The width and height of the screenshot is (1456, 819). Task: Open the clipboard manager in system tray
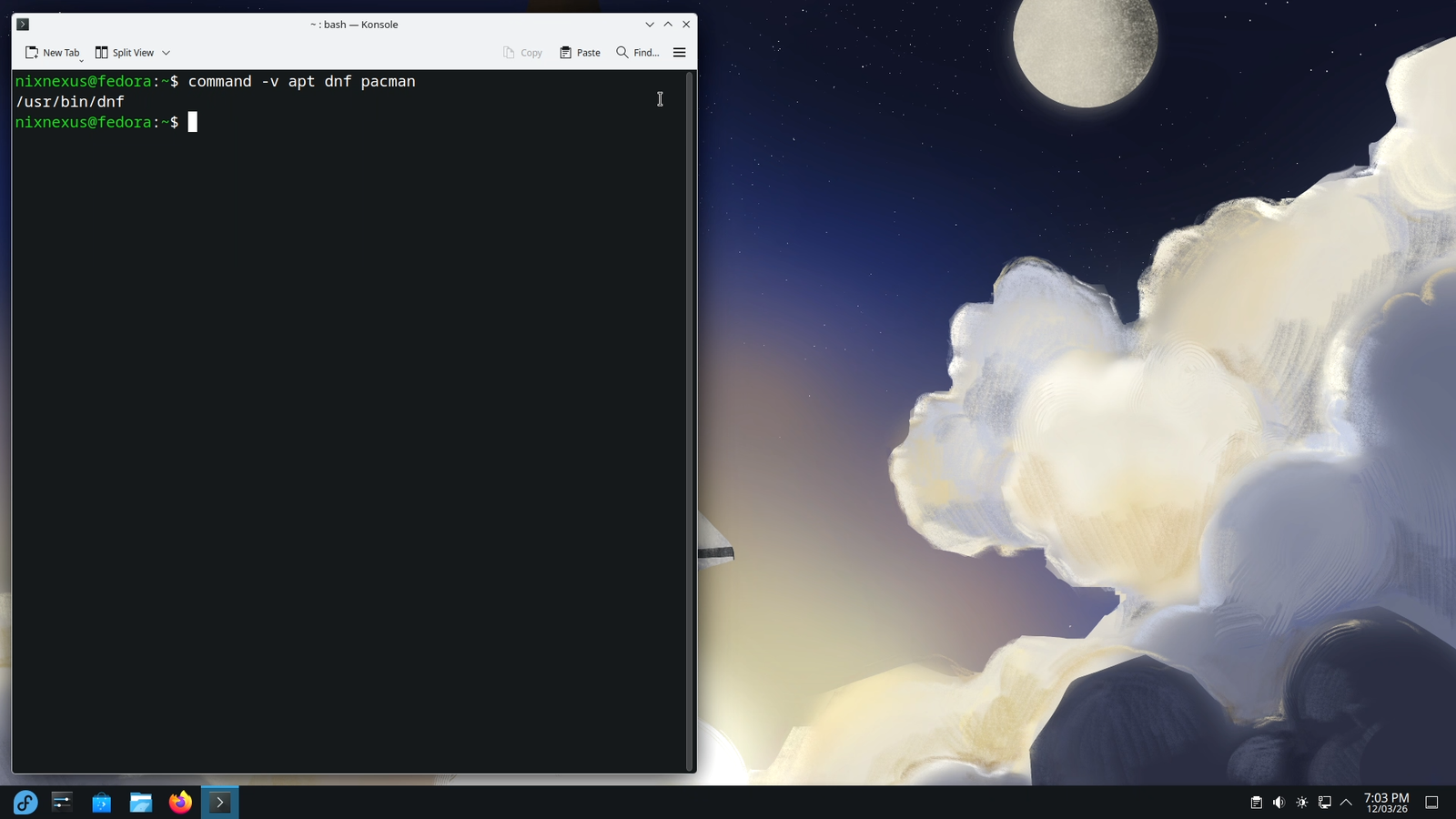(1257, 803)
